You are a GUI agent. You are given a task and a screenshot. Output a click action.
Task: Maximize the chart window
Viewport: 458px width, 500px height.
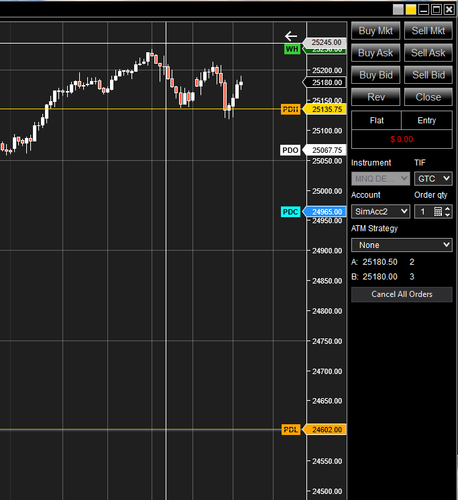point(436,10)
